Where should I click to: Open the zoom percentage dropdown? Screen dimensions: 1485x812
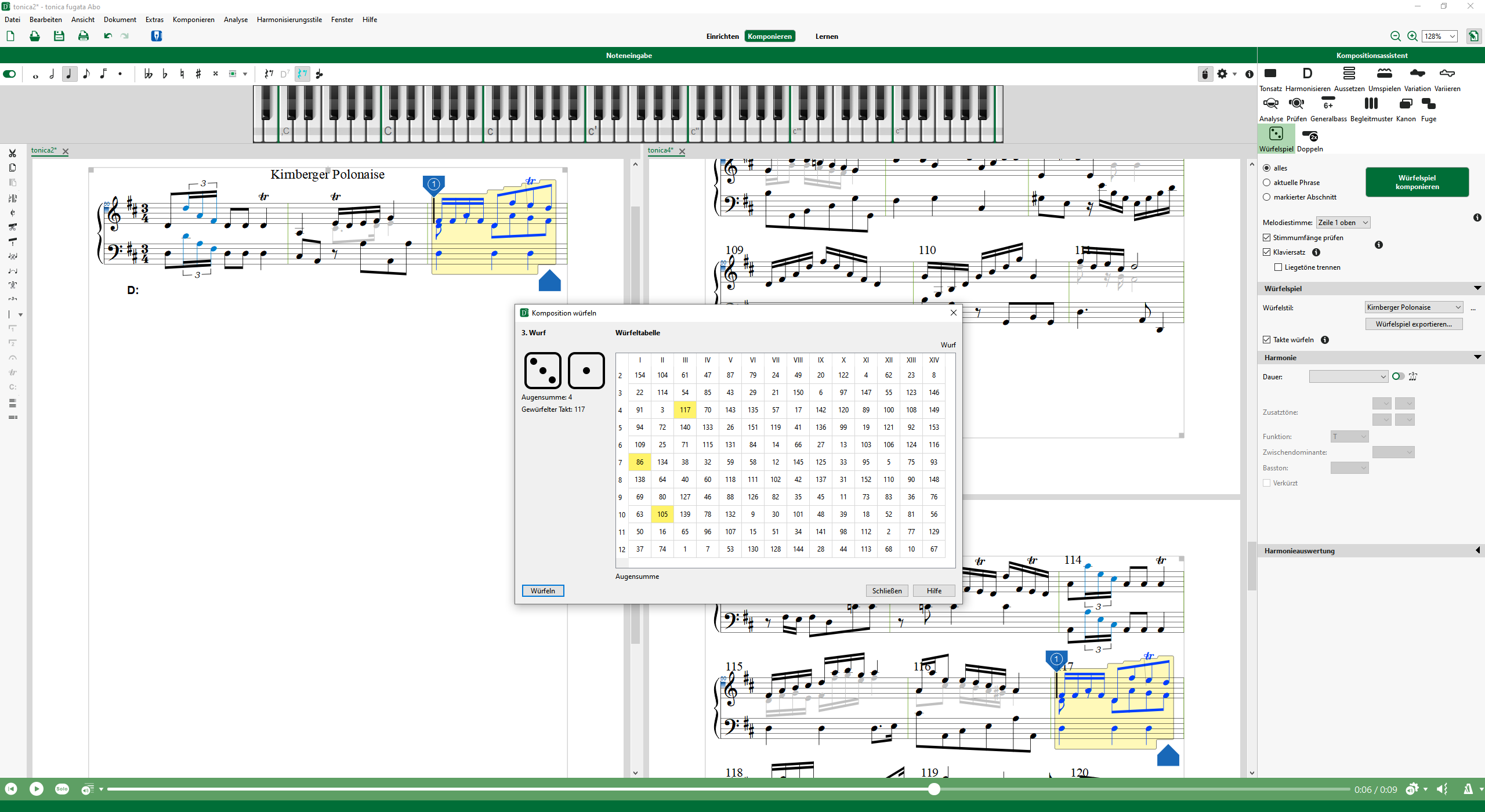coord(1440,37)
